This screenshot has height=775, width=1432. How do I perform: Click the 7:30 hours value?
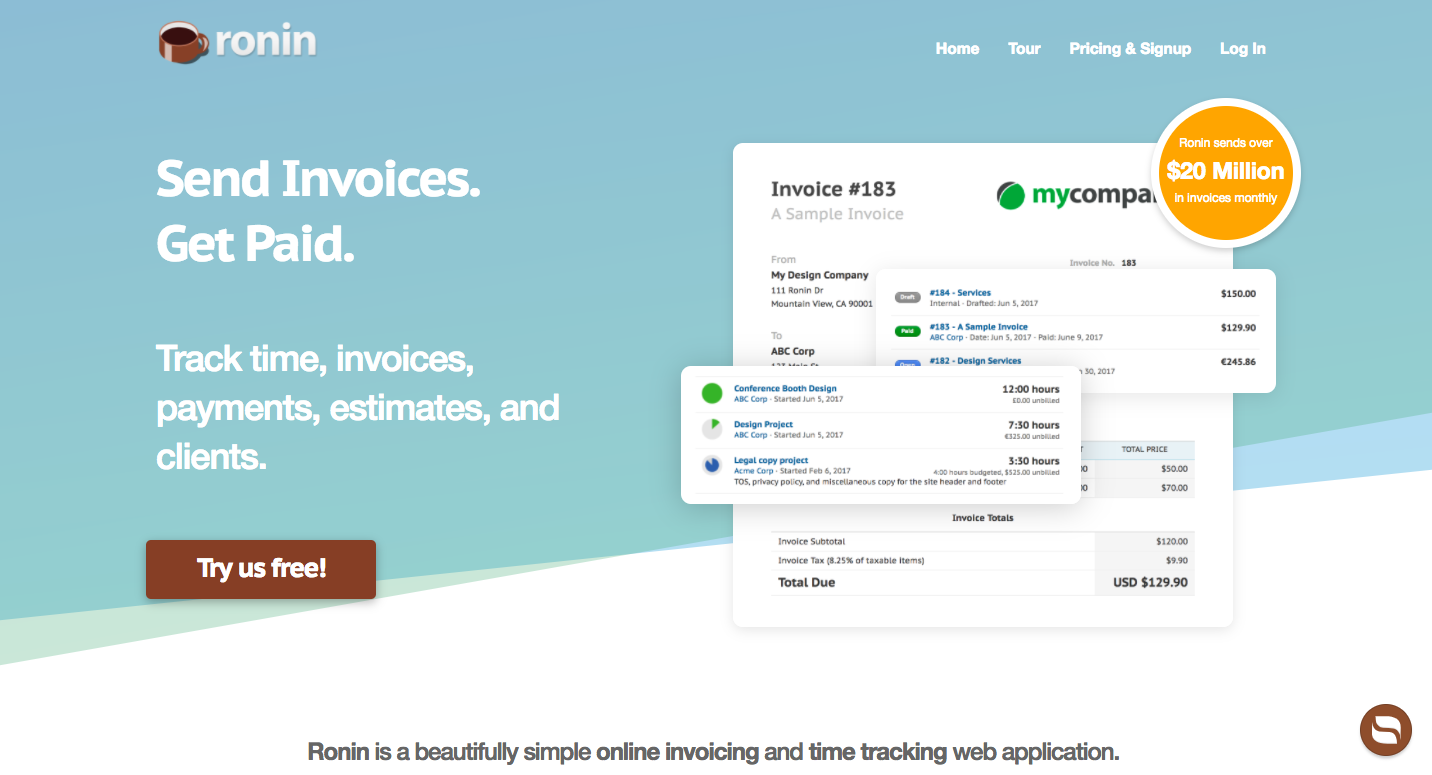click(1034, 425)
